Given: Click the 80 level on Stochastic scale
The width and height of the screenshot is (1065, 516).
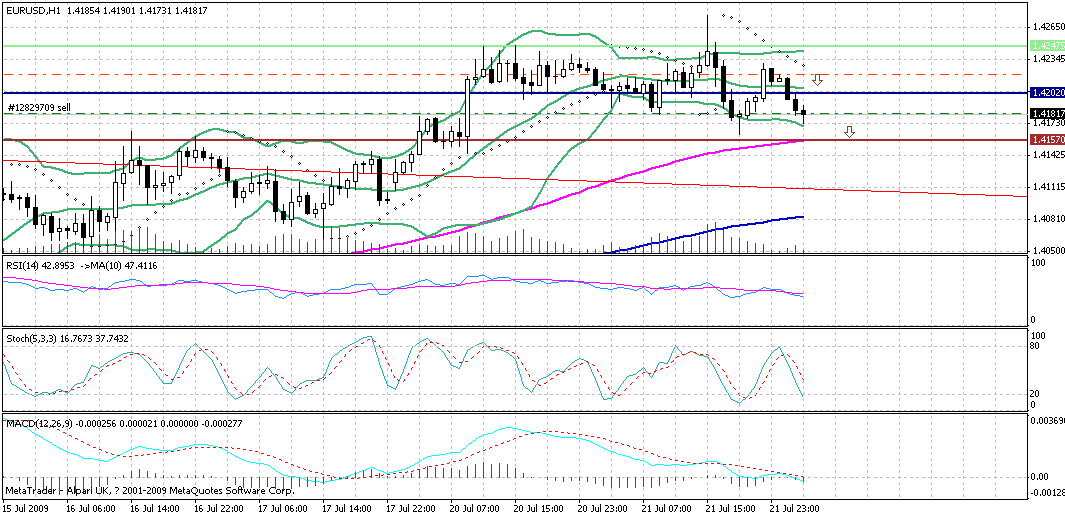Looking at the screenshot, I should pos(1036,345).
